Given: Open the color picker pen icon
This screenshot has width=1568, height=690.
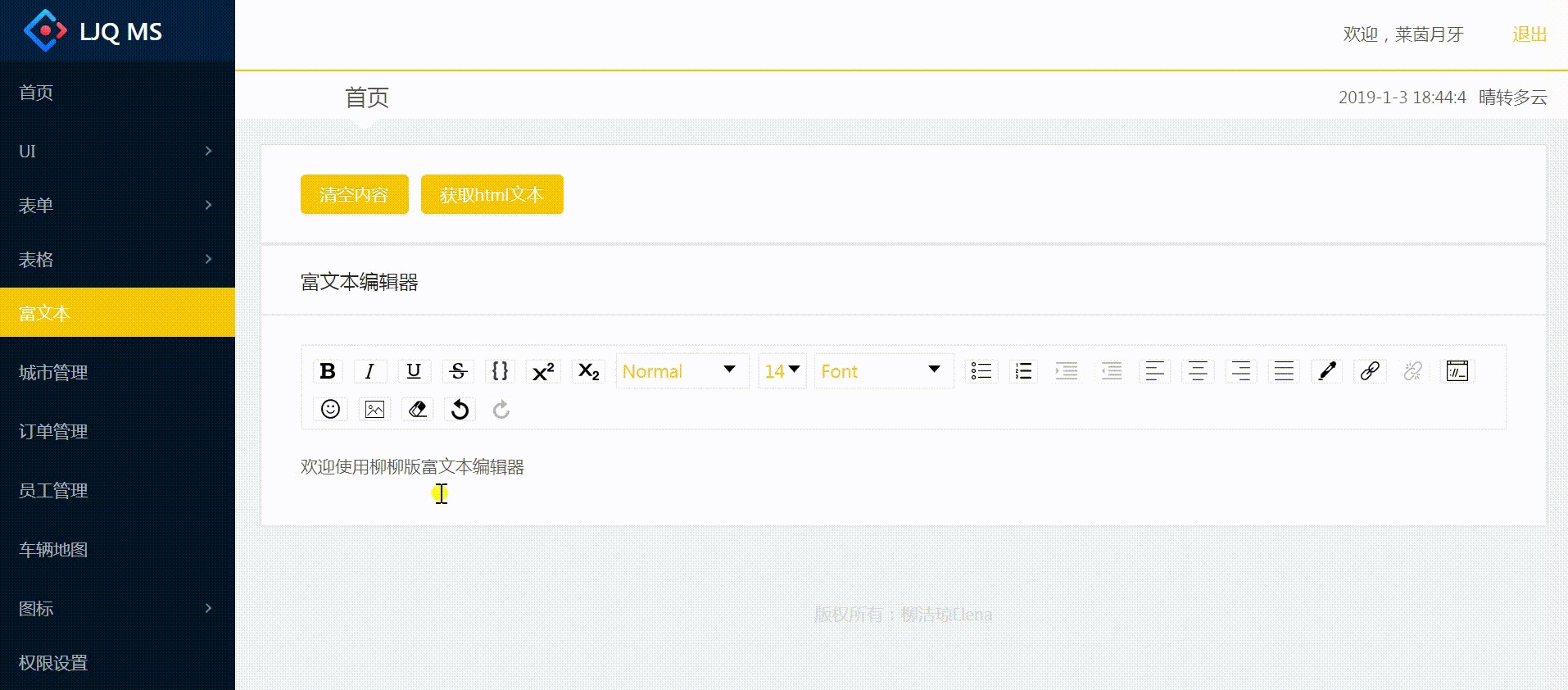Looking at the screenshot, I should [1327, 371].
